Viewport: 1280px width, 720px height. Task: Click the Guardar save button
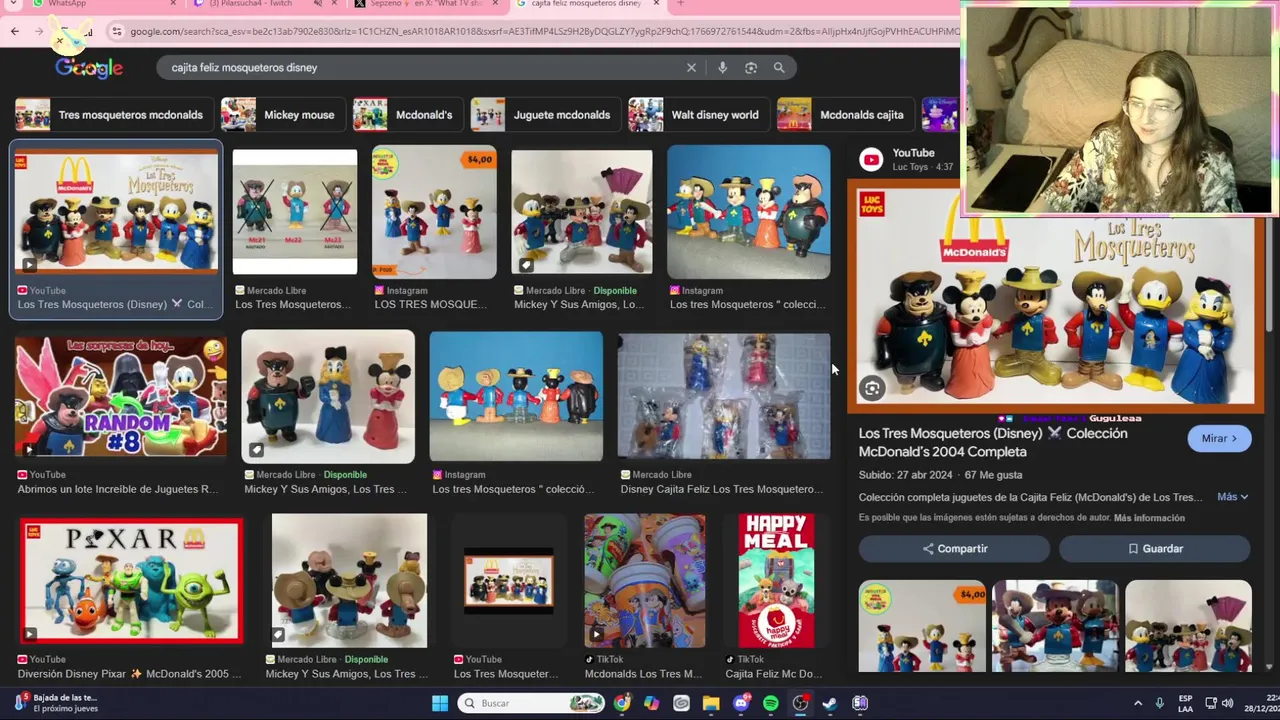1155,548
